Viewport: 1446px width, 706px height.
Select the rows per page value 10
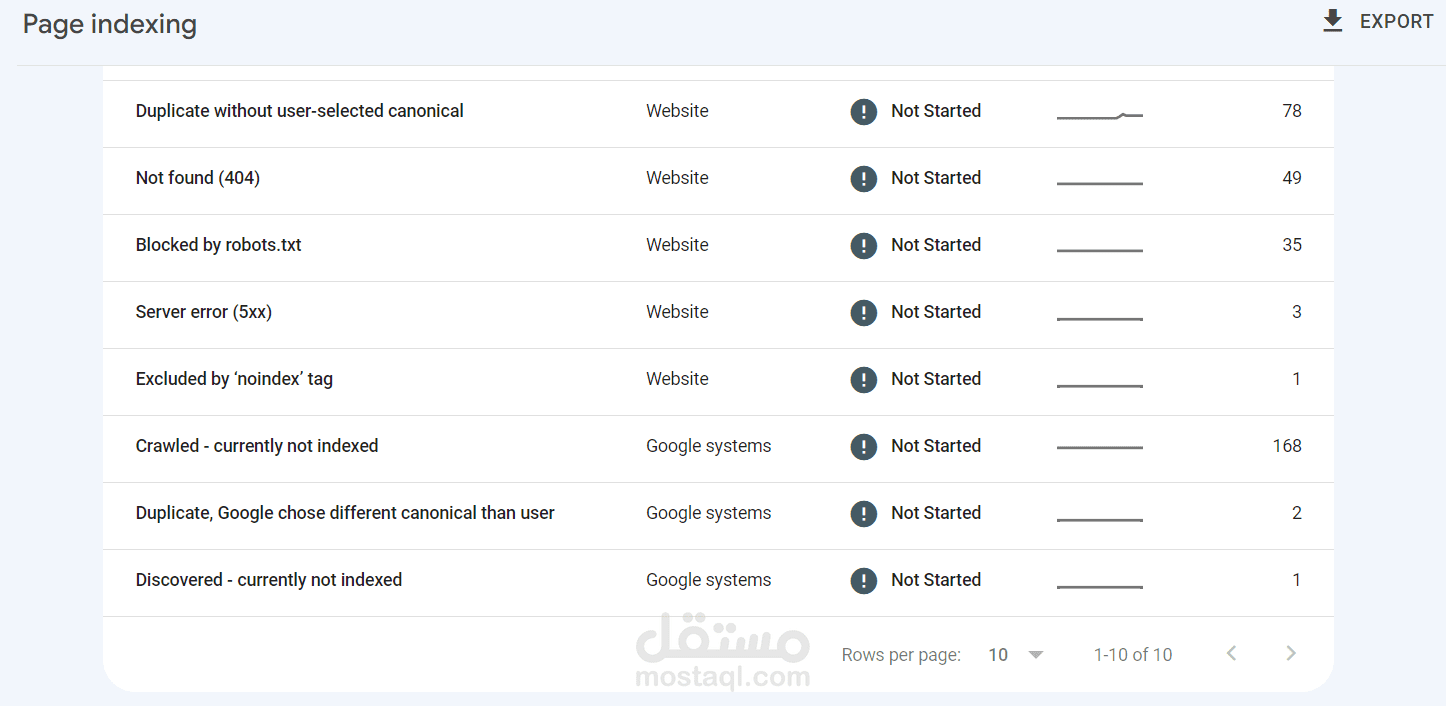pyautogui.click(x=998, y=655)
